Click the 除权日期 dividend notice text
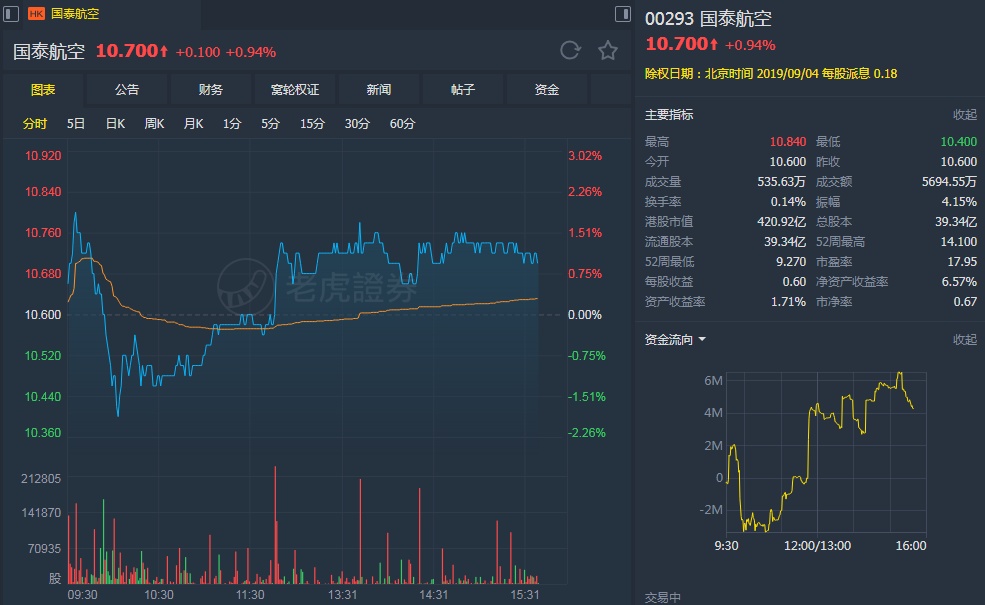The width and height of the screenshot is (985, 605). coord(770,74)
